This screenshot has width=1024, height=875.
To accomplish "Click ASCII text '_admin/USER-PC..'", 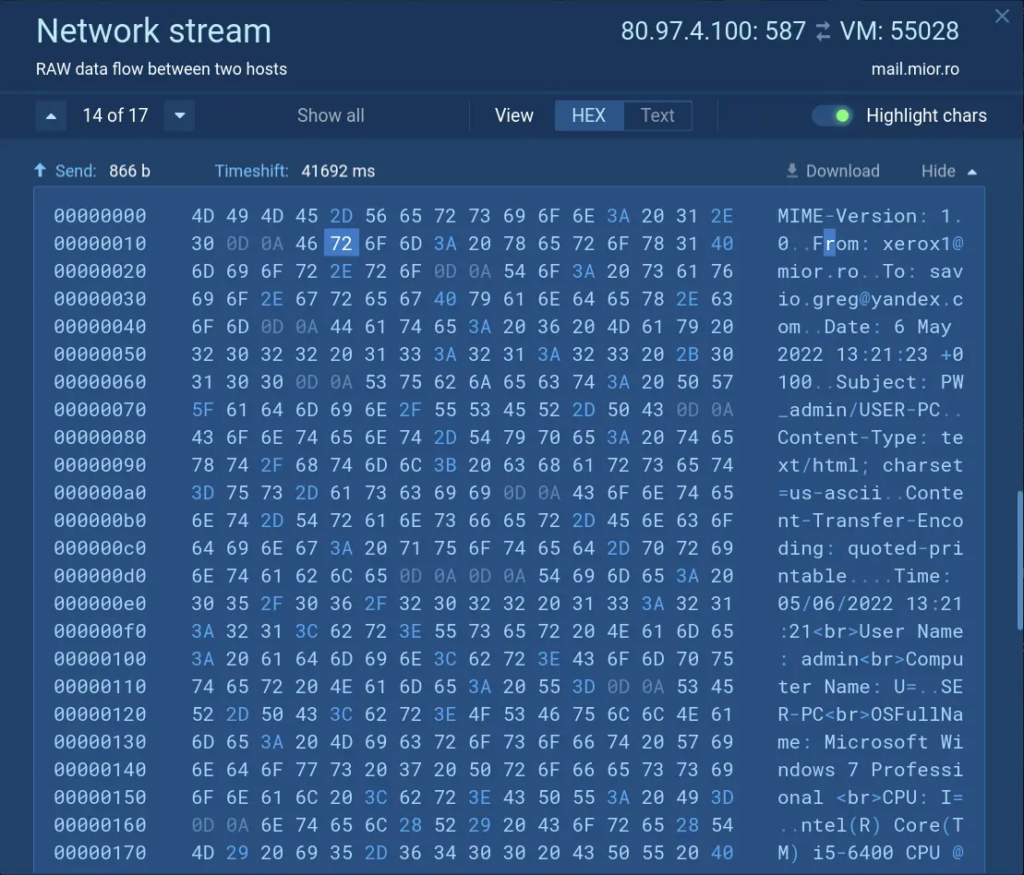I will point(870,410).
